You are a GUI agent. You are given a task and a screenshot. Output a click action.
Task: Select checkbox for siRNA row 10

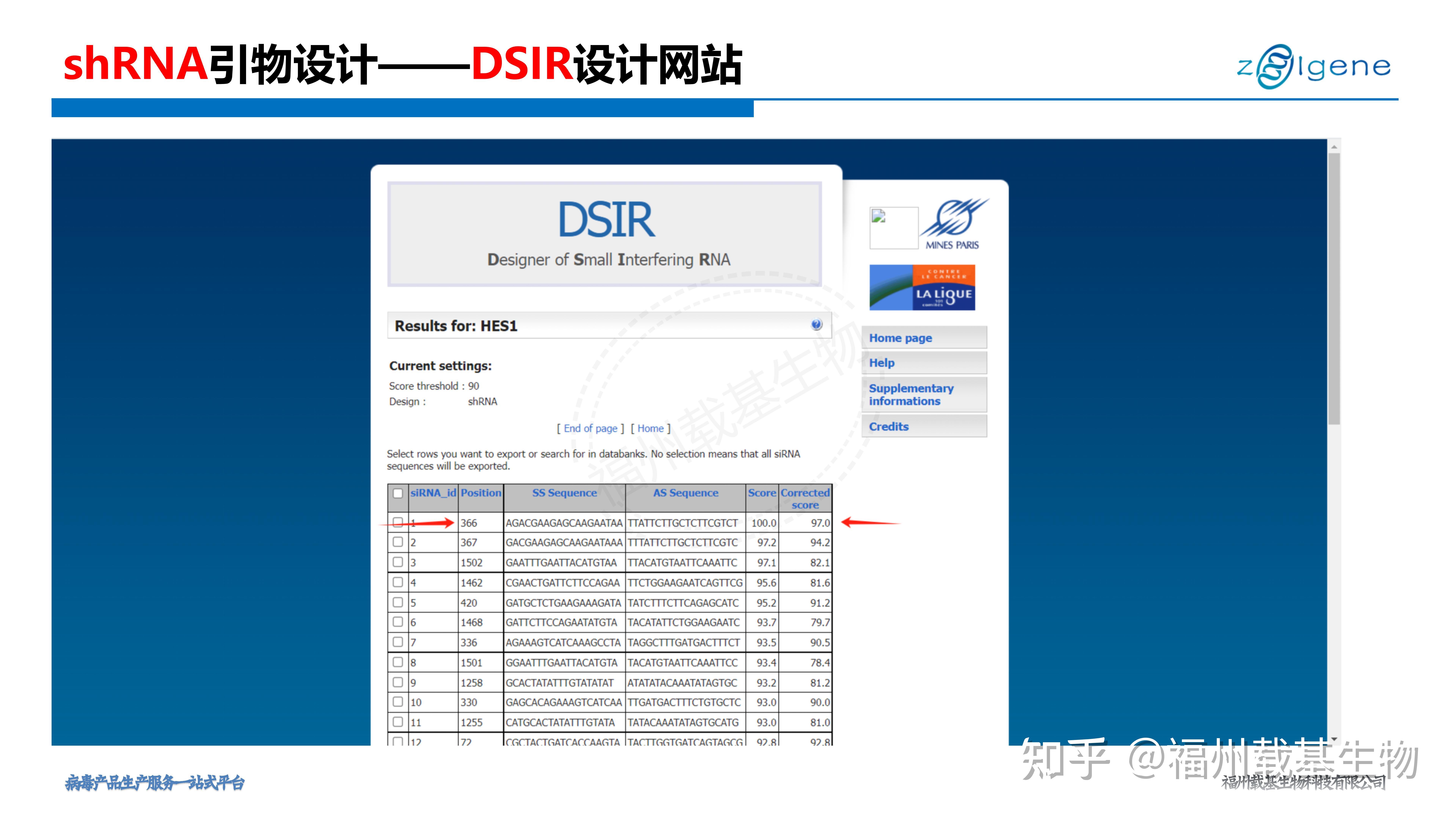coord(398,701)
